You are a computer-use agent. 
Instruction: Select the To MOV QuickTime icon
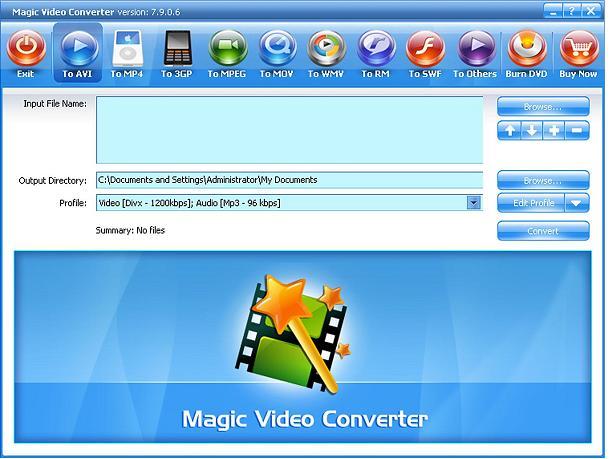click(x=277, y=48)
